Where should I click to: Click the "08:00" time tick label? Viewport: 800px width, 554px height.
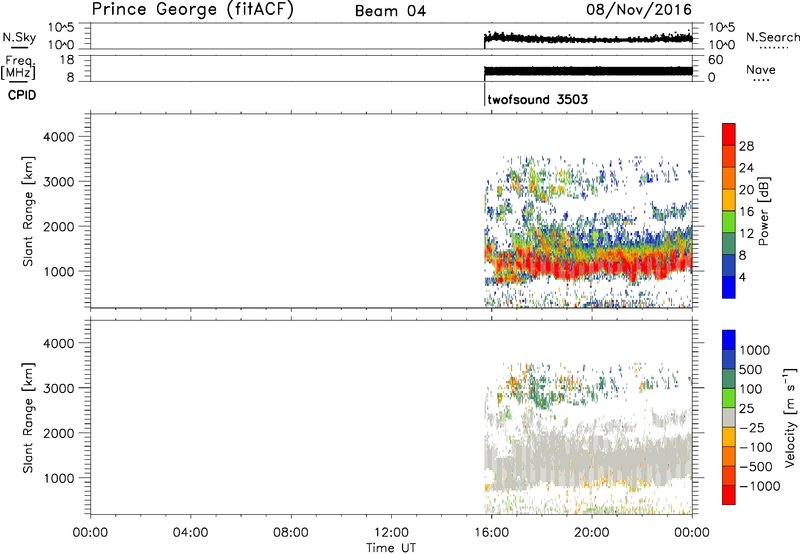pos(290,533)
